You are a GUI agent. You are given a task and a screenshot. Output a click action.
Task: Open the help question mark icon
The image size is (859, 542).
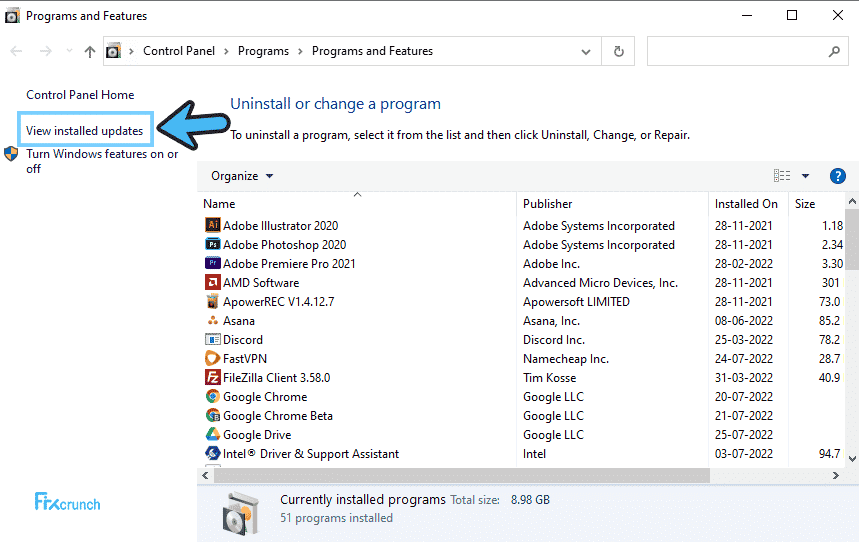(x=838, y=176)
